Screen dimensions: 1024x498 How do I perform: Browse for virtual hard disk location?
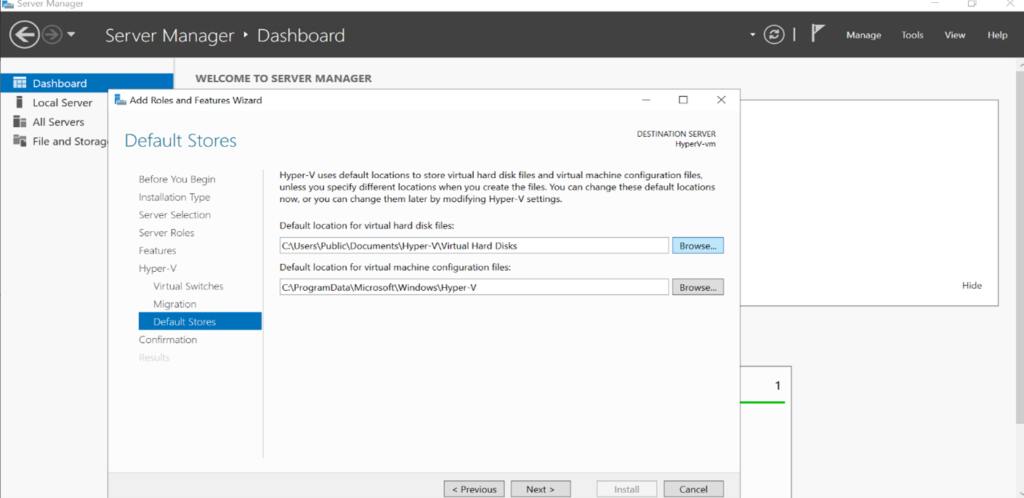[698, 245]
